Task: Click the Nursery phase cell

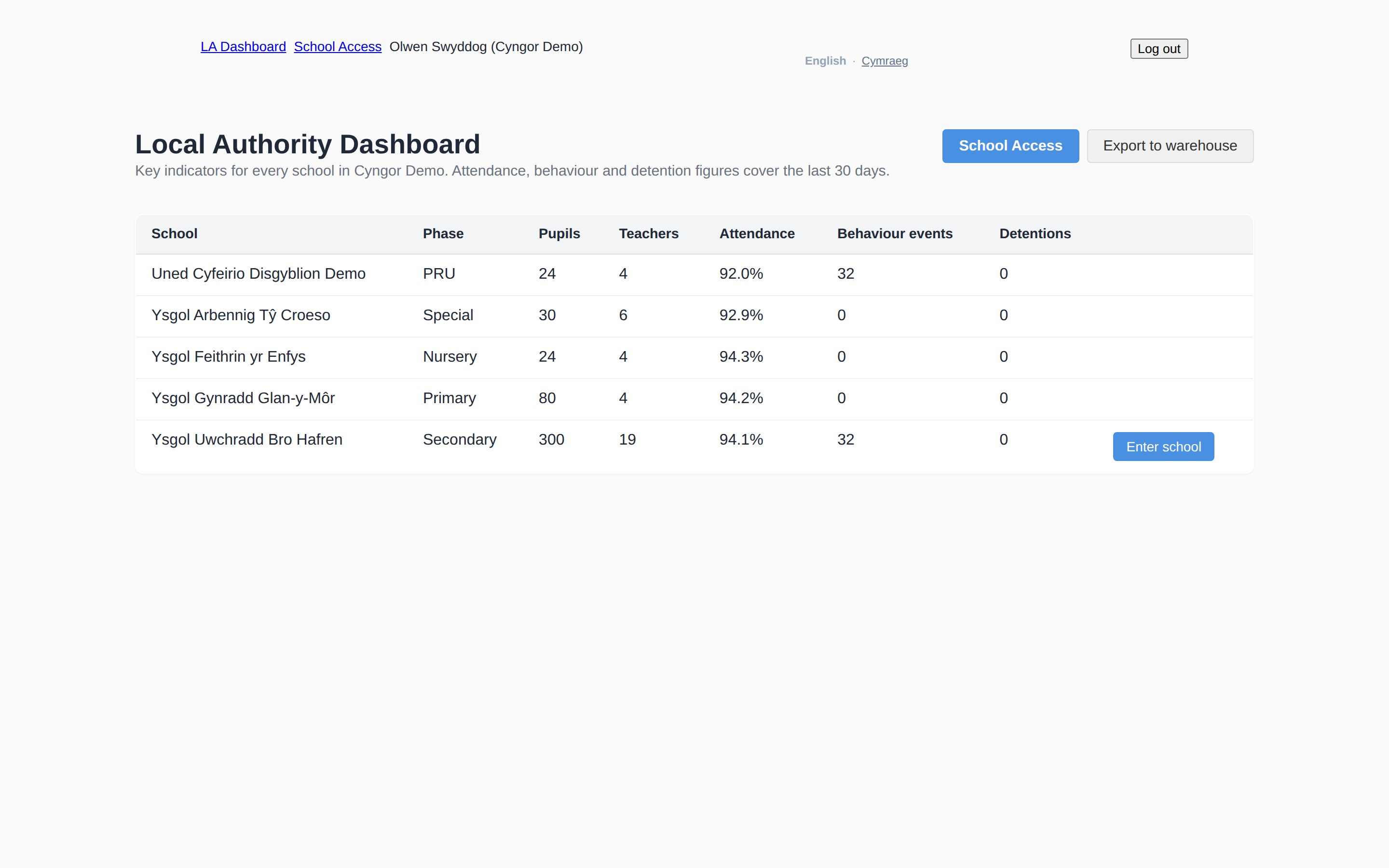Action: click(450, 356)
